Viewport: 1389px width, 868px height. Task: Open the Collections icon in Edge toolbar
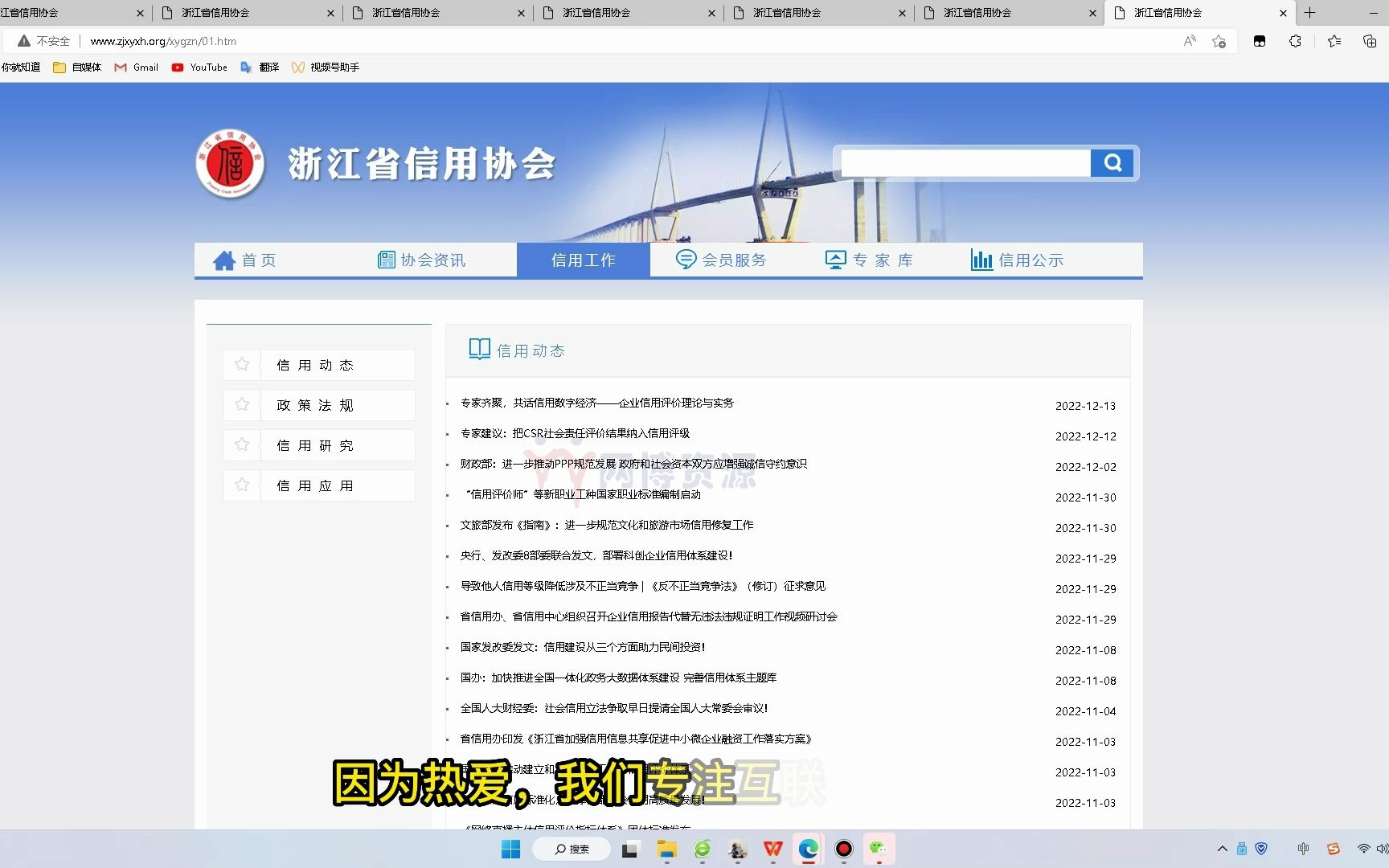[x=1334, y=40]
